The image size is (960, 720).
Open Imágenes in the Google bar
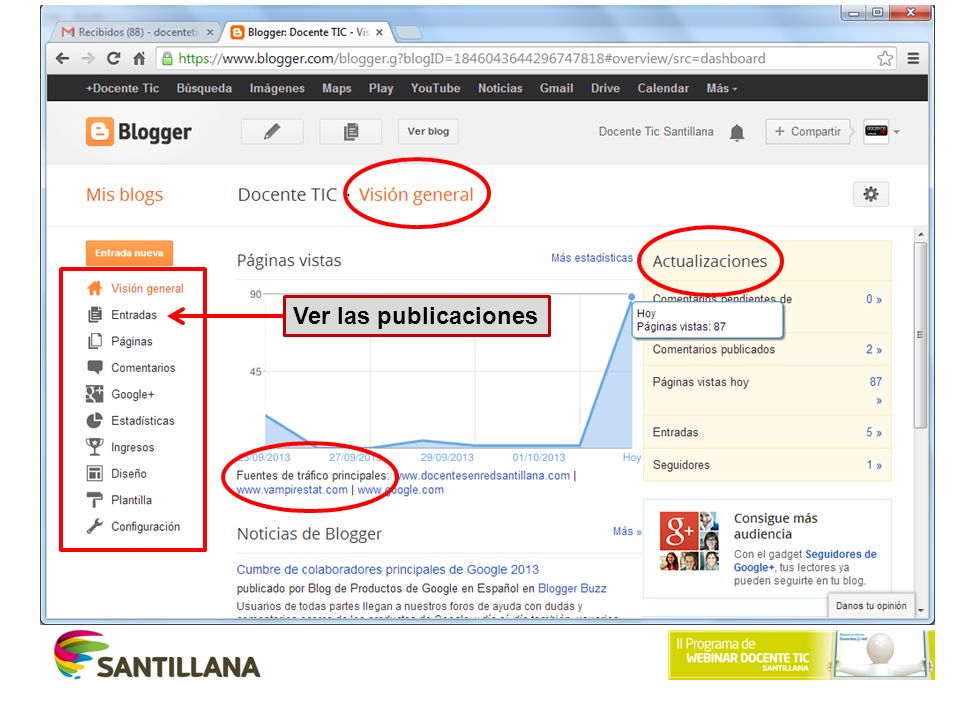point(277,88)
